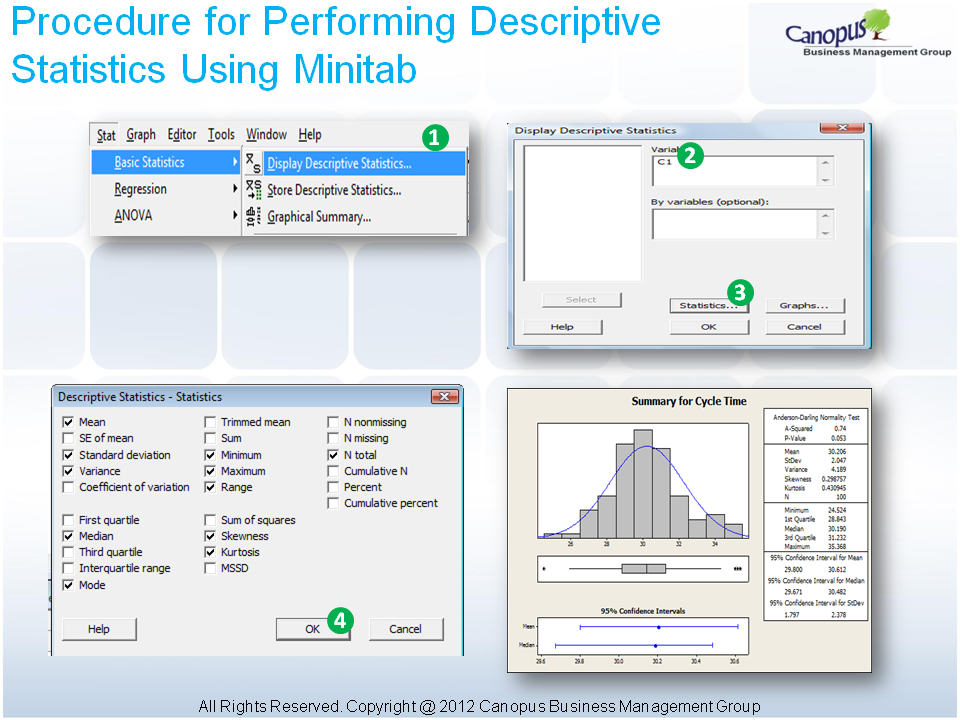Viewport: 960px width, 720px height.
Task: Click the Variables box scroll-down arrow
Action: tap(825, 180)
